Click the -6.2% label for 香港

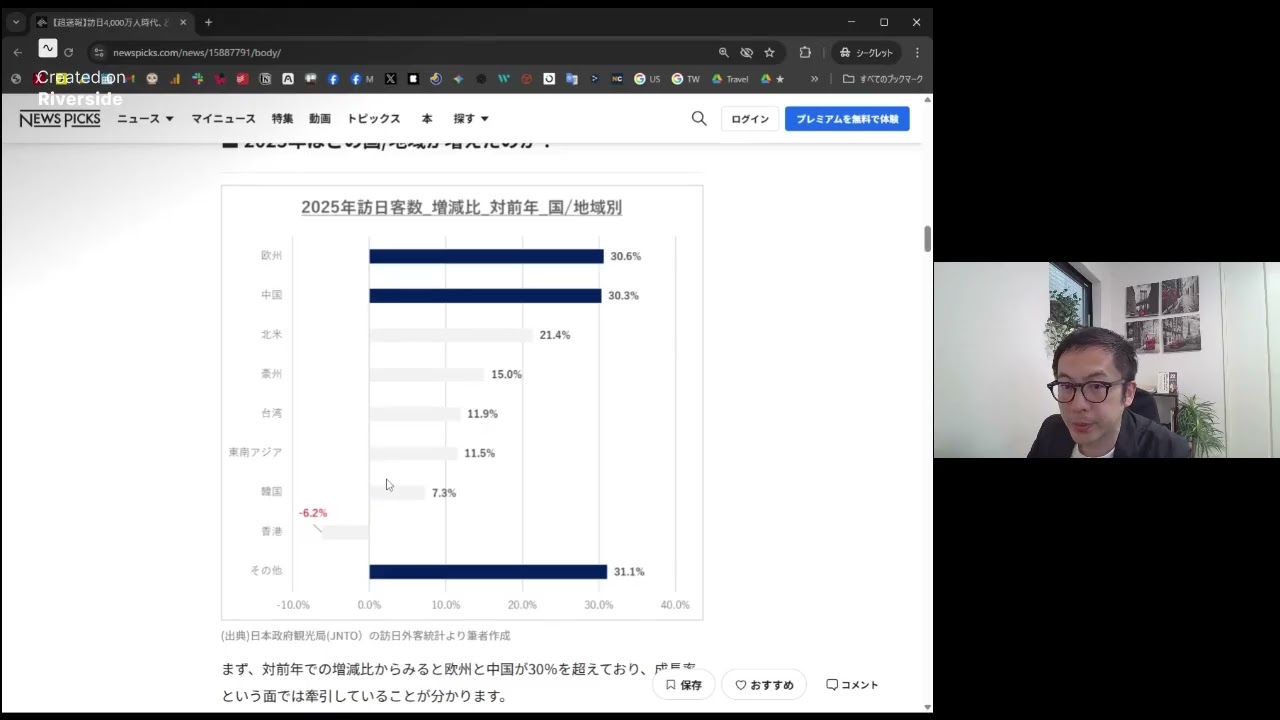pyautogui.click(x=313, y=513)
